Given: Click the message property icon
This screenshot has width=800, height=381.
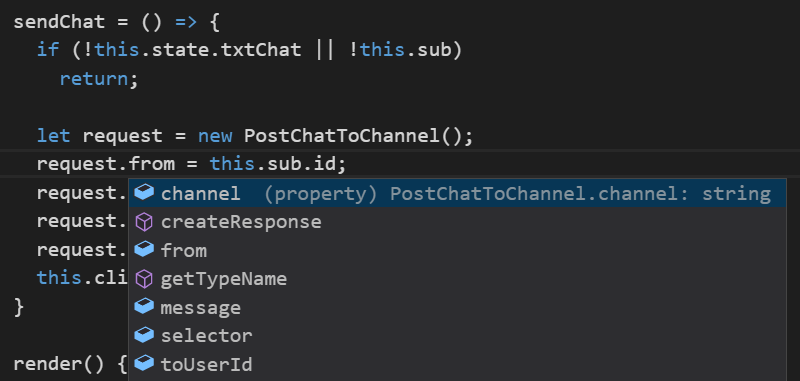Looking at the screenshot, I should (x=144, y=307).
